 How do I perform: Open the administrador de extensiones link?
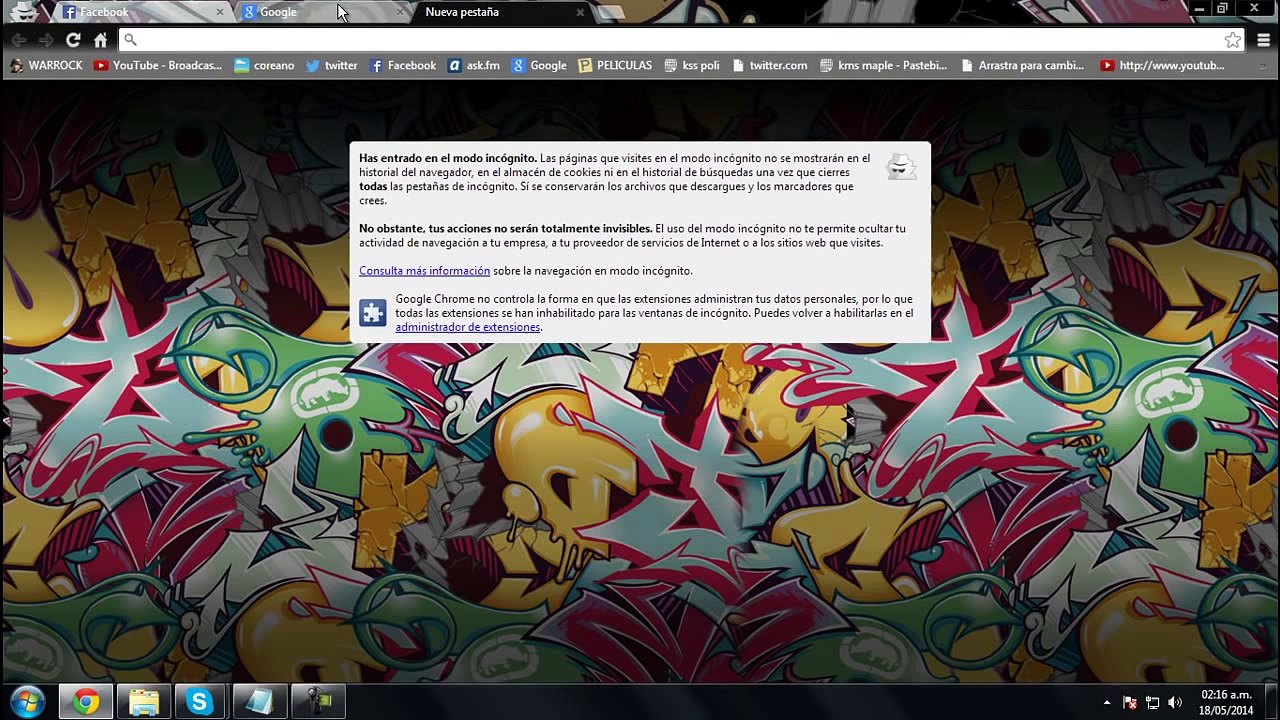point(467,327)
